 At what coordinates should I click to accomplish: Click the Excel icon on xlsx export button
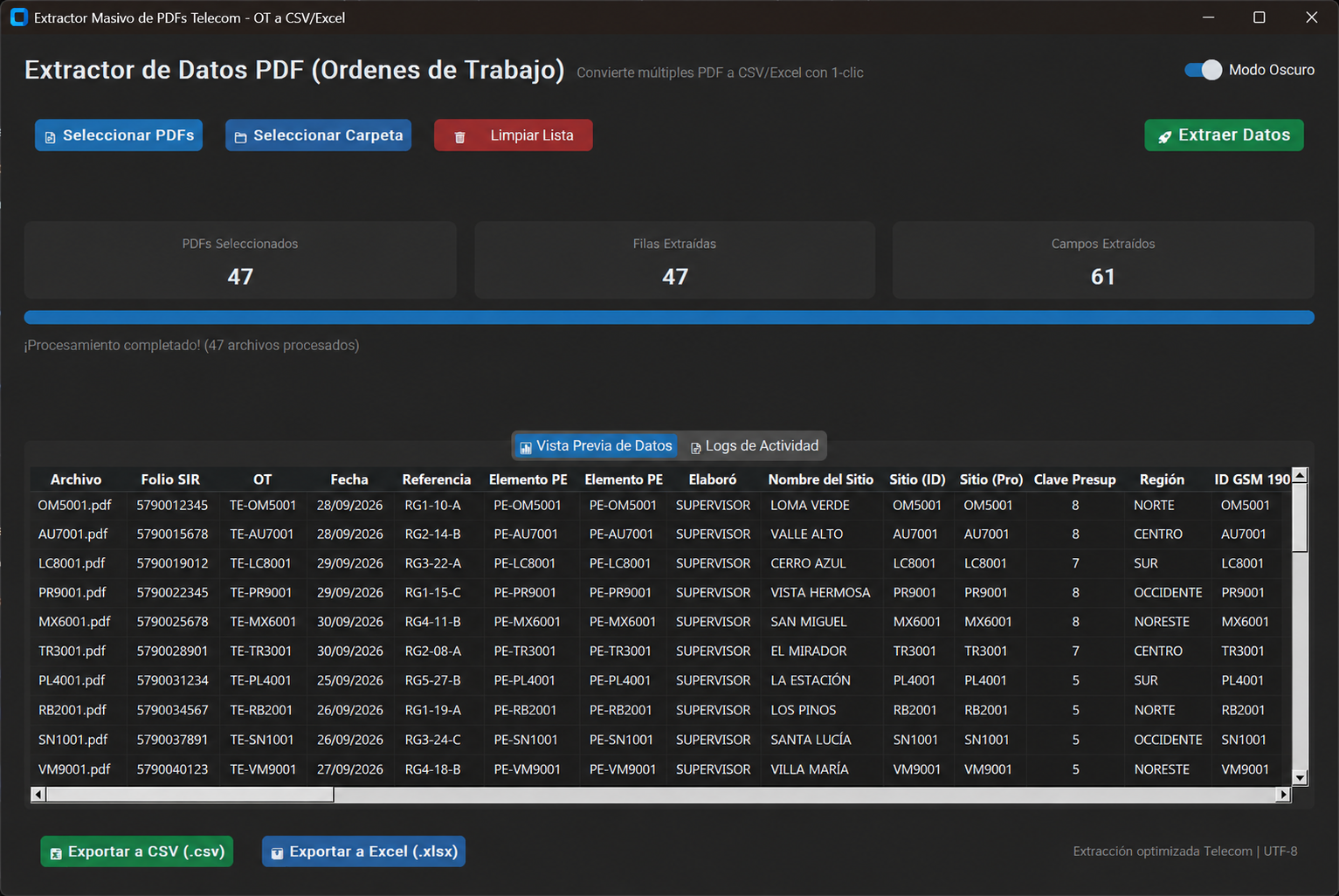[277, 853]
